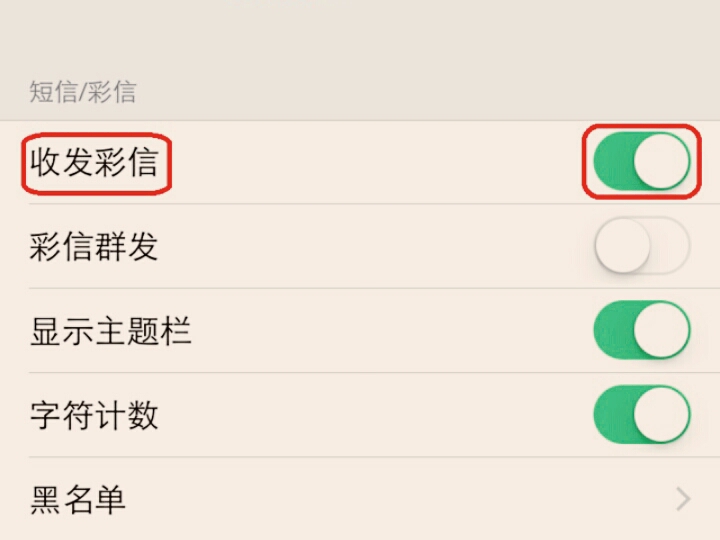Switch off the 字符计数 toggle
720x540 pixels.
point(641,414)
